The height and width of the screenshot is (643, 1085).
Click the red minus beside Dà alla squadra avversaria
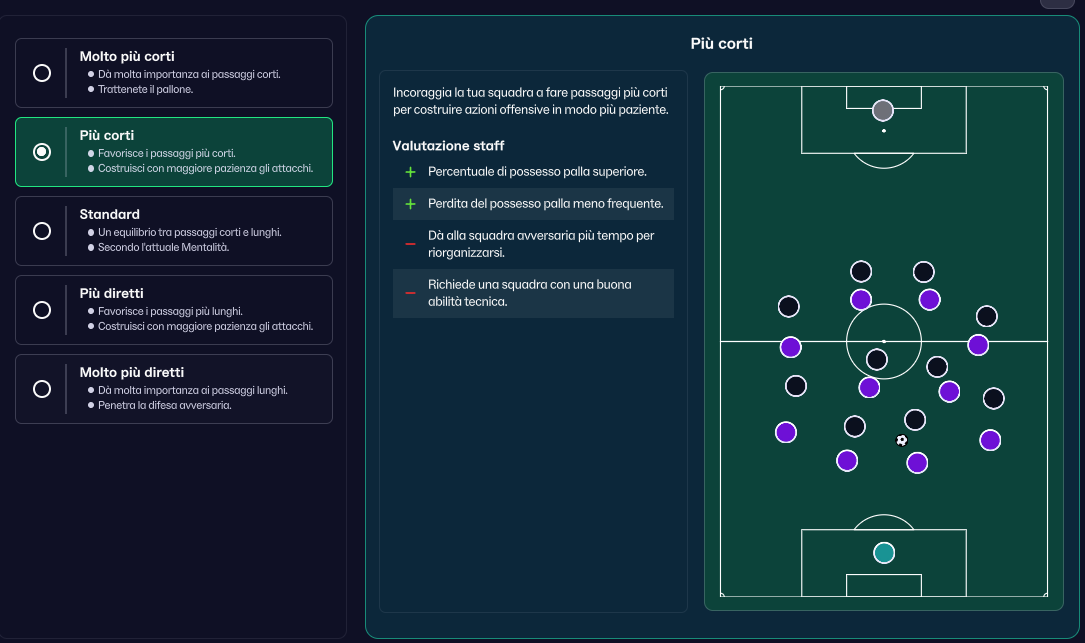click(410, 244)
